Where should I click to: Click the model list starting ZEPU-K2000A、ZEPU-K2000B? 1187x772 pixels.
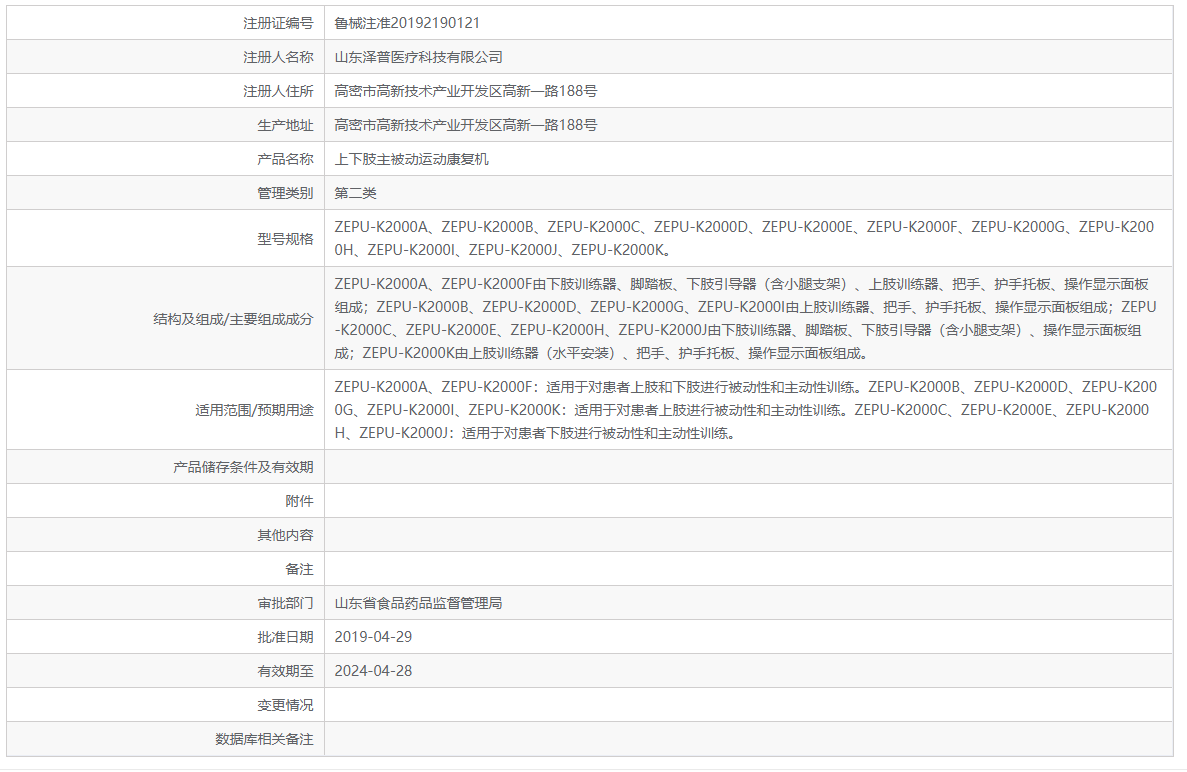(744, 238)
